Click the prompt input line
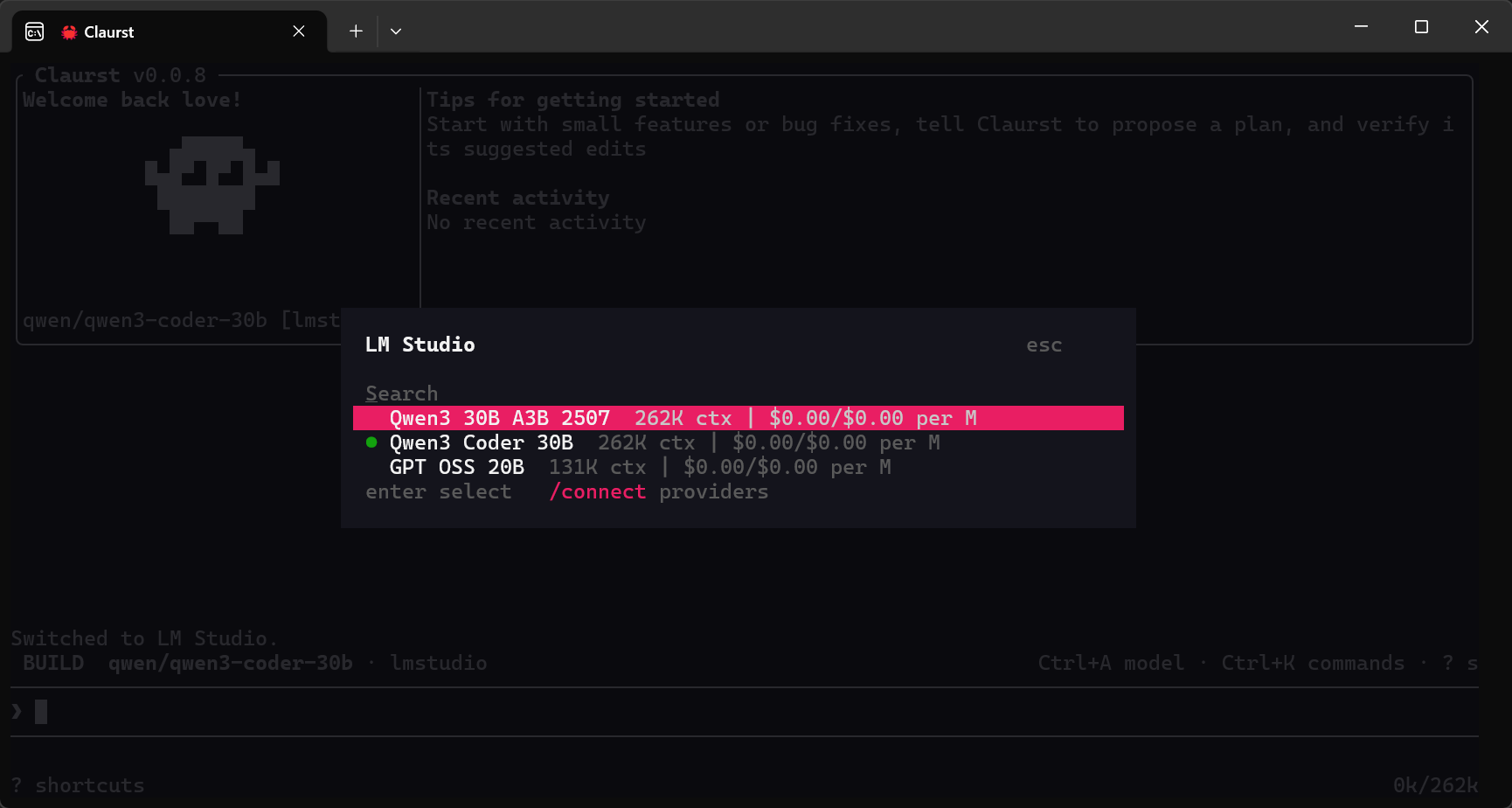1512x808 pixels. click(745, 712)
